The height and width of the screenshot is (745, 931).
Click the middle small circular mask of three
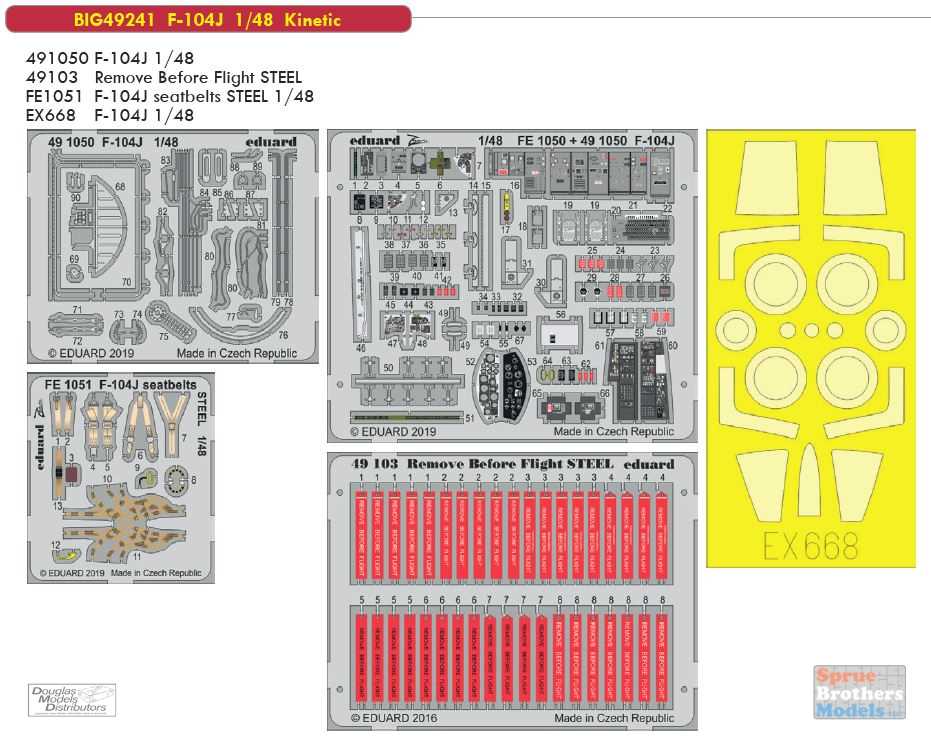pos(811,330)
